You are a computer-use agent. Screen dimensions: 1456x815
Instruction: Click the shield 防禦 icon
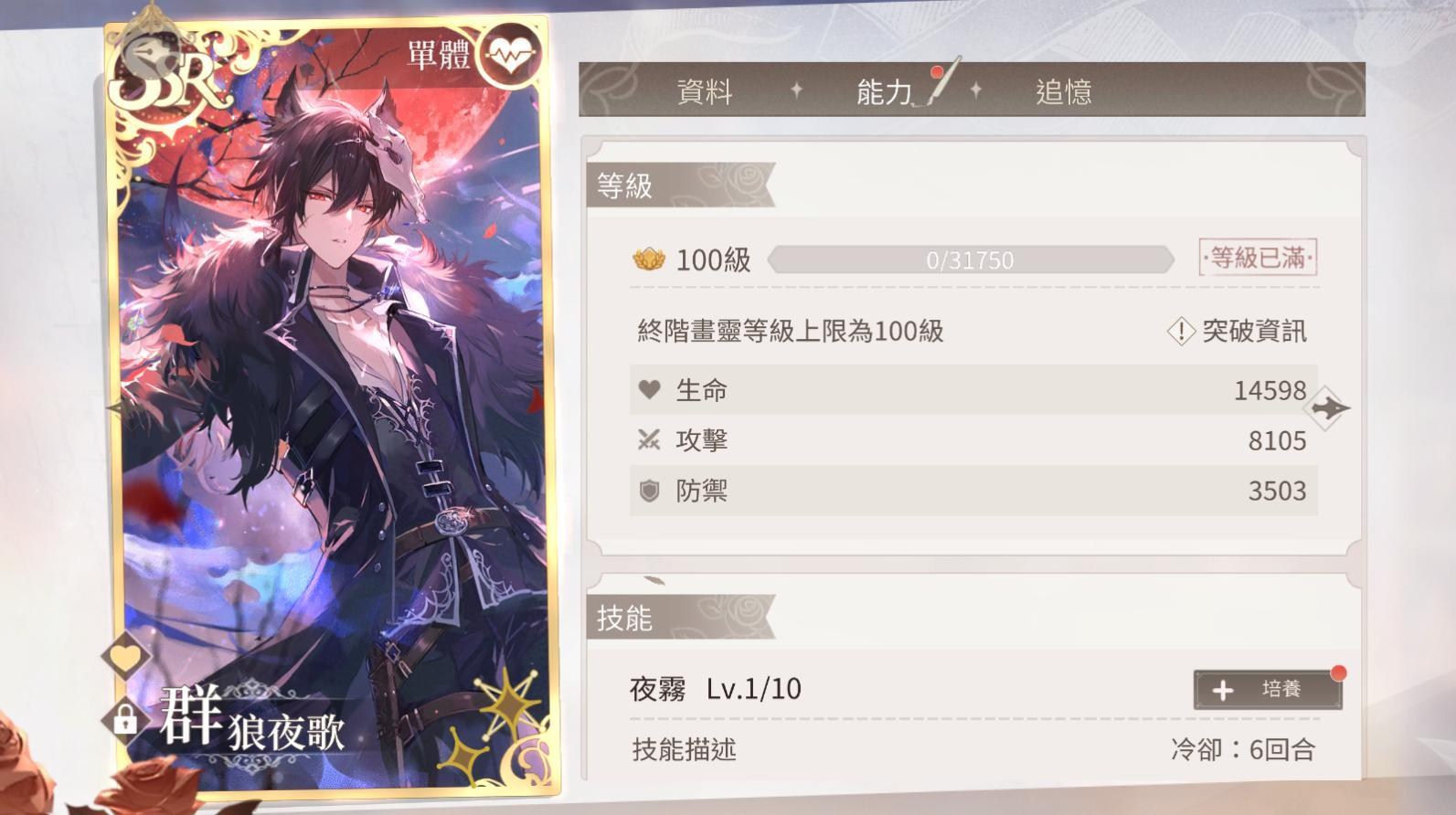coord(649,491)
